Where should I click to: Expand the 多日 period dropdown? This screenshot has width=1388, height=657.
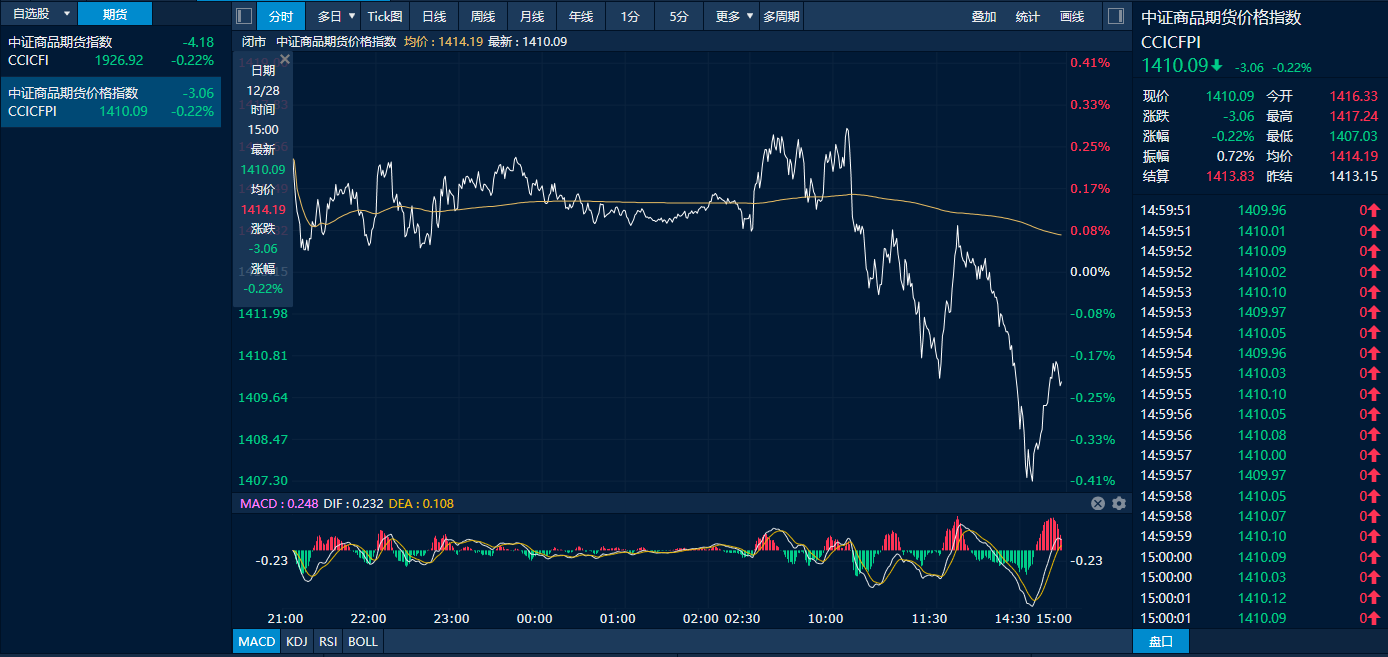[x=352, y=16]
